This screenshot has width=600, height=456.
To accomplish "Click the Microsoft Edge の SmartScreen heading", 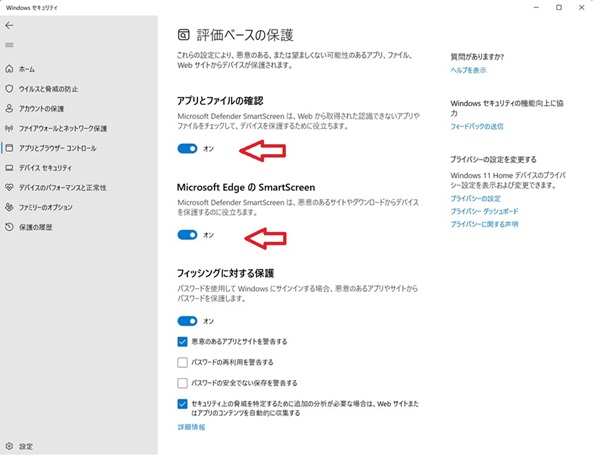I will click(x=246, y=187).
